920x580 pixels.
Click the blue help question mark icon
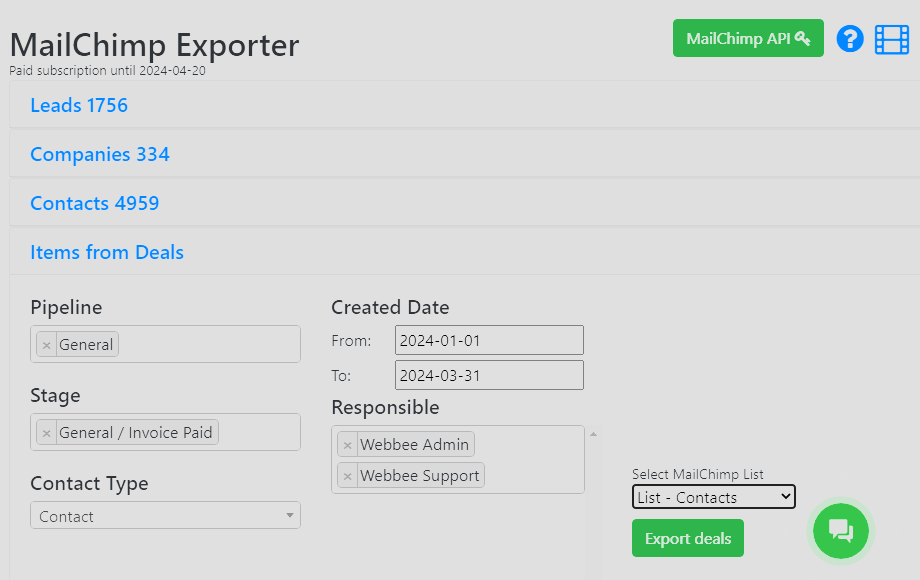click(850, 39)
